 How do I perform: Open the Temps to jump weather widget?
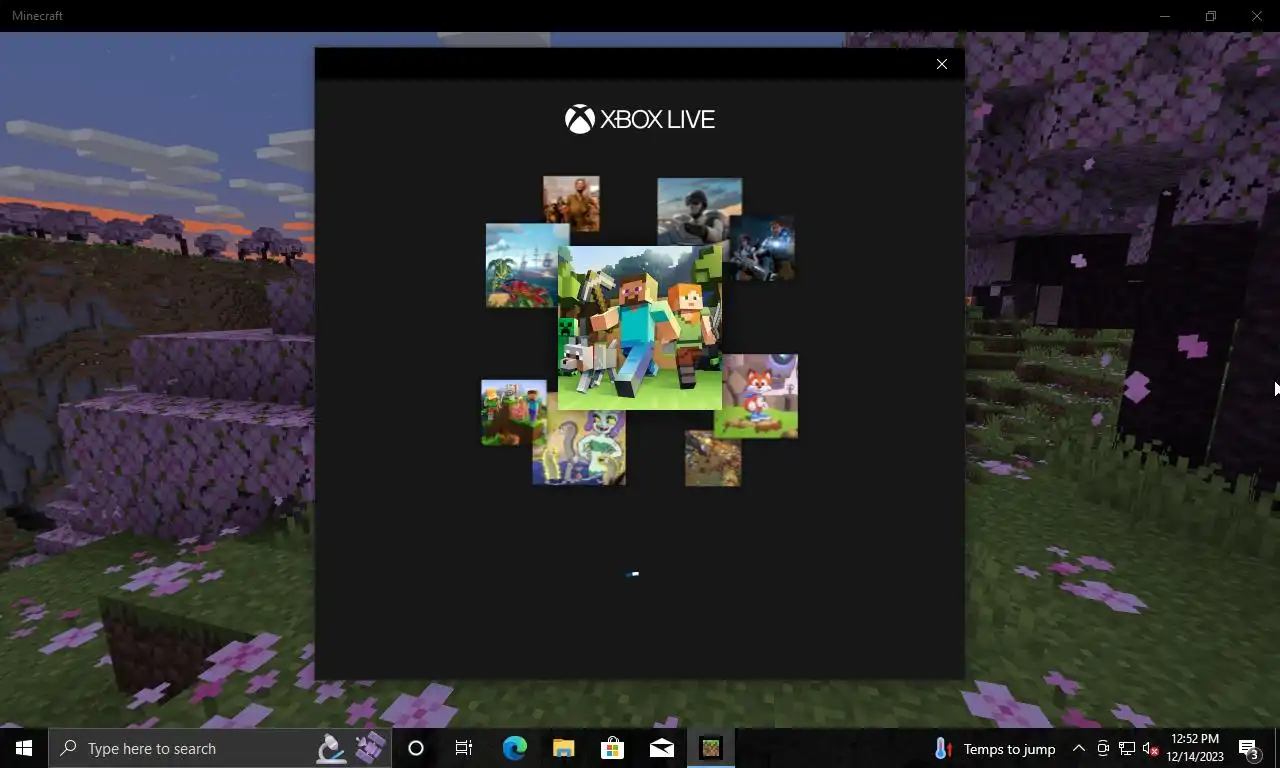pyautogui.click(x=995, y=749)
